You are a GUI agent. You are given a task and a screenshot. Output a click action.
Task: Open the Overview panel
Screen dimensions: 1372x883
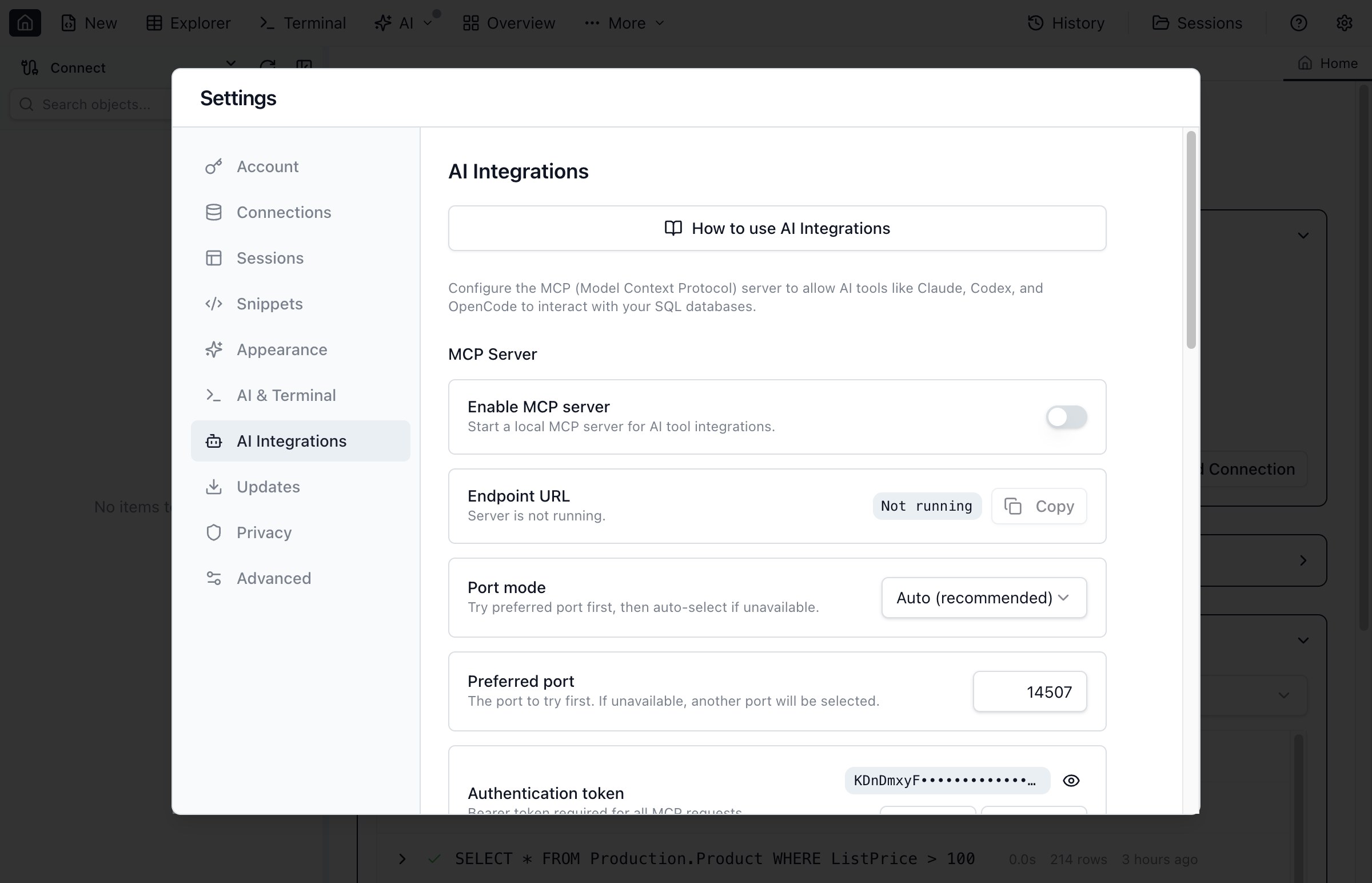tap(508, 23)
